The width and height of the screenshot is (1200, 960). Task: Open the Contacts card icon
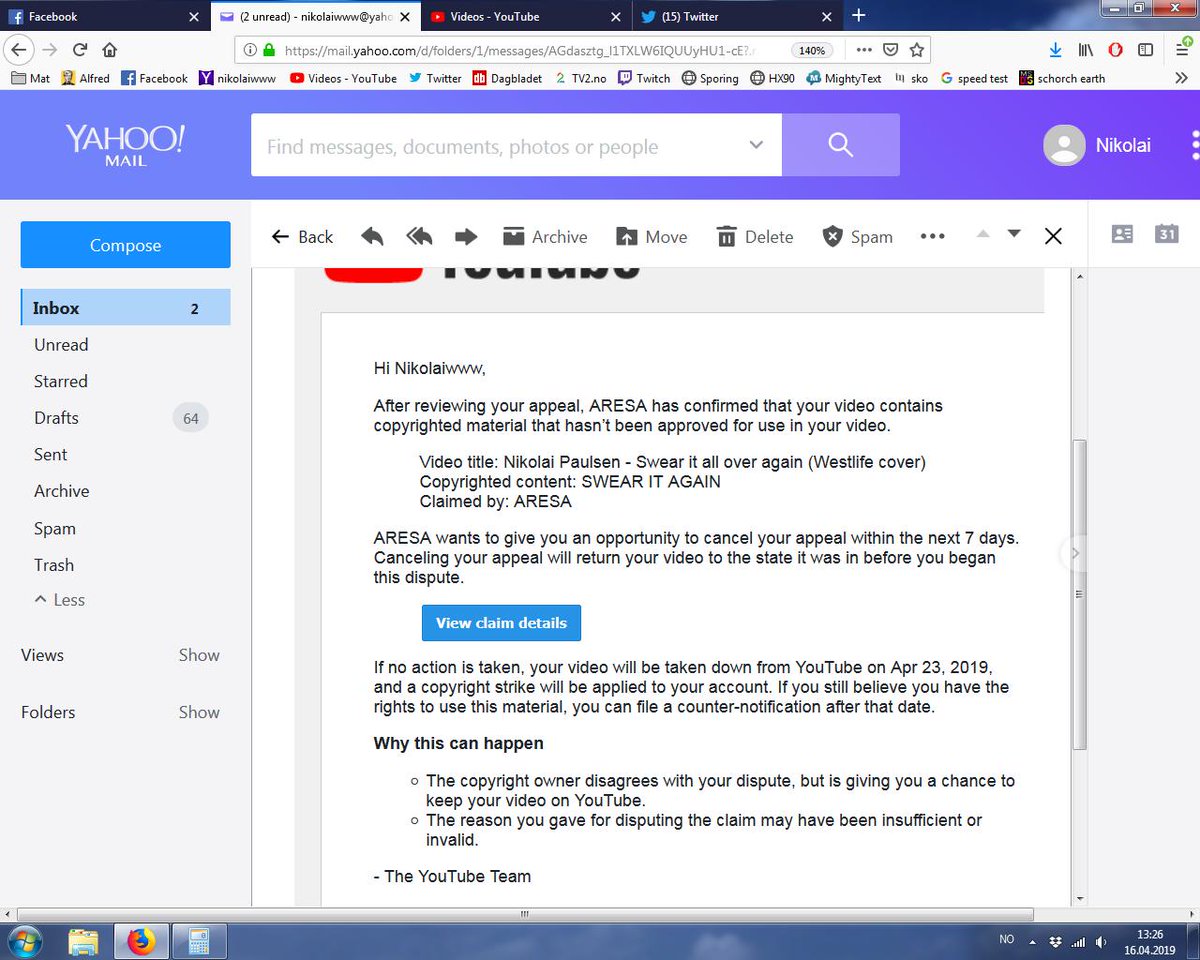click(x=1123, y=234)
